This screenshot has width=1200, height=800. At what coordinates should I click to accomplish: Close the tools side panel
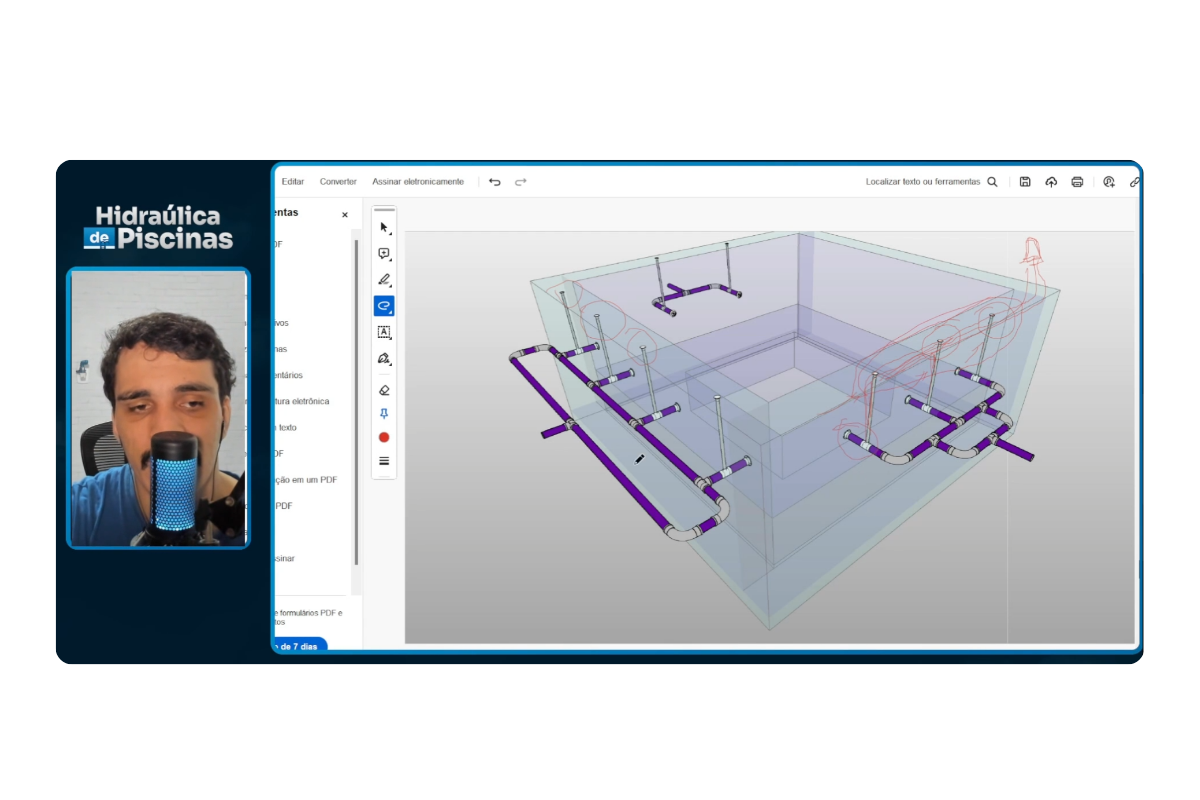[345, 215]
